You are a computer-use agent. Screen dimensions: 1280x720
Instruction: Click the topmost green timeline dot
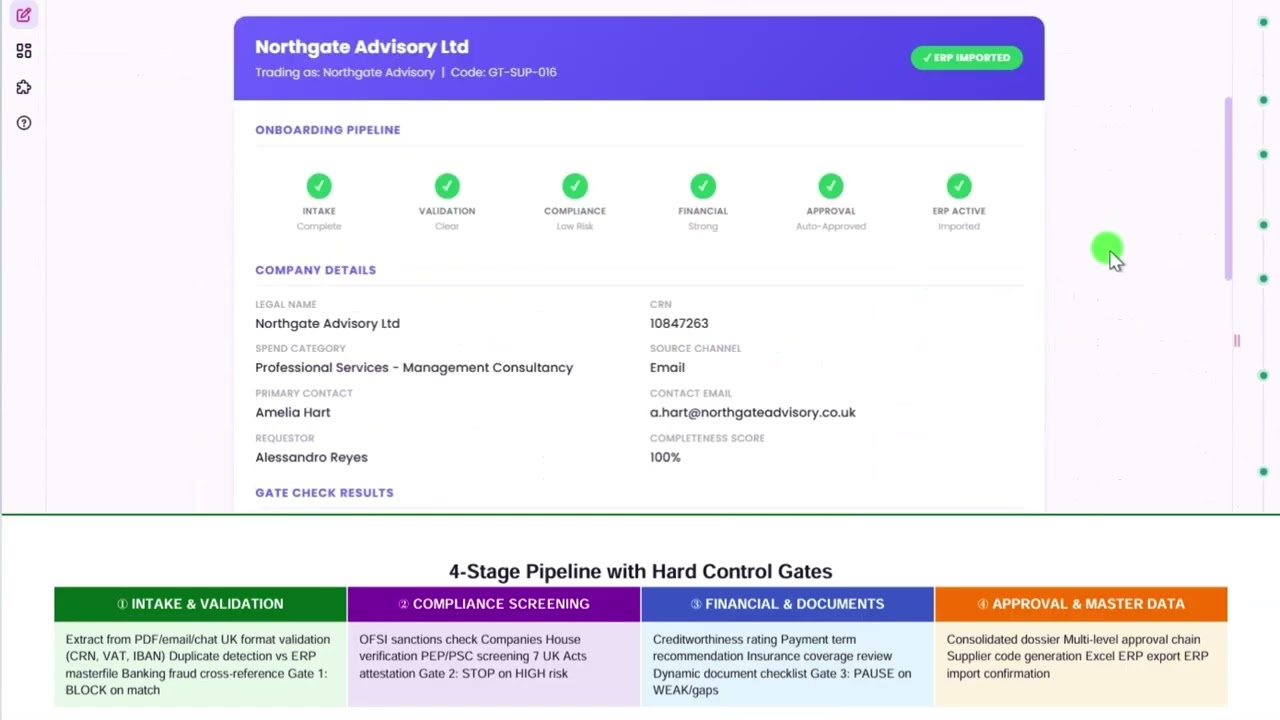click(x=1264, y=23)
